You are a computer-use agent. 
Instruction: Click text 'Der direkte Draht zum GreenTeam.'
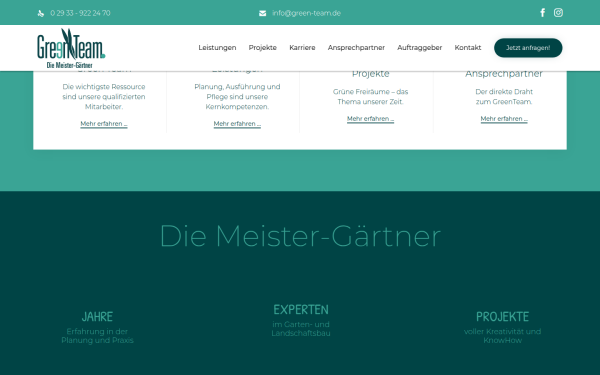coord(504,97)
